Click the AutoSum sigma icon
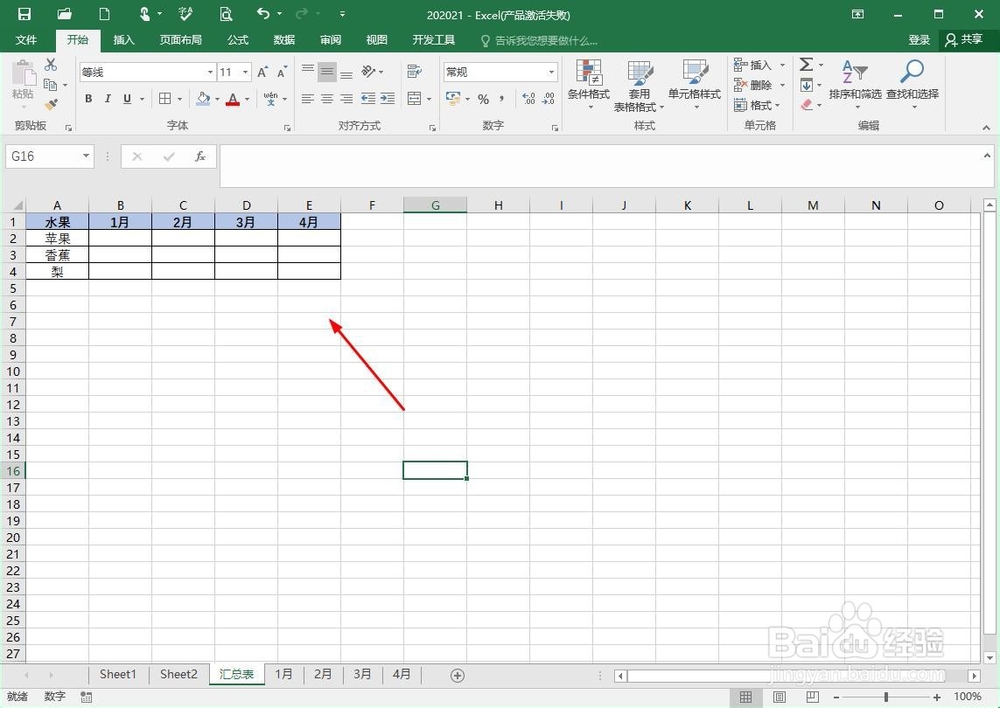1000x708 pixels. click(x=806, y=64)
